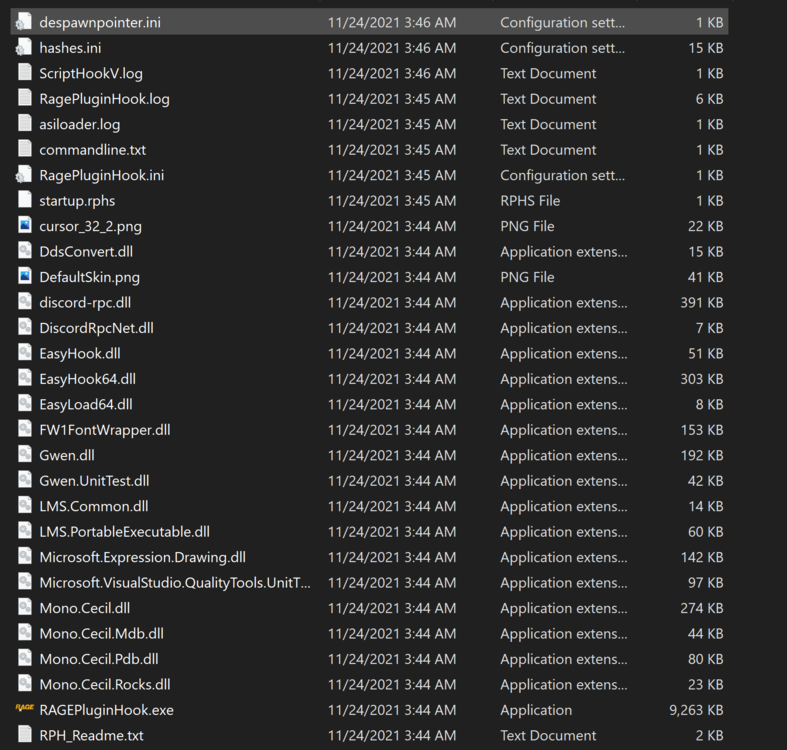Select file name DiscordRpcNet.dll
Image resolution: width=787 pixels, height=750 pixels.
coord(96,328)
